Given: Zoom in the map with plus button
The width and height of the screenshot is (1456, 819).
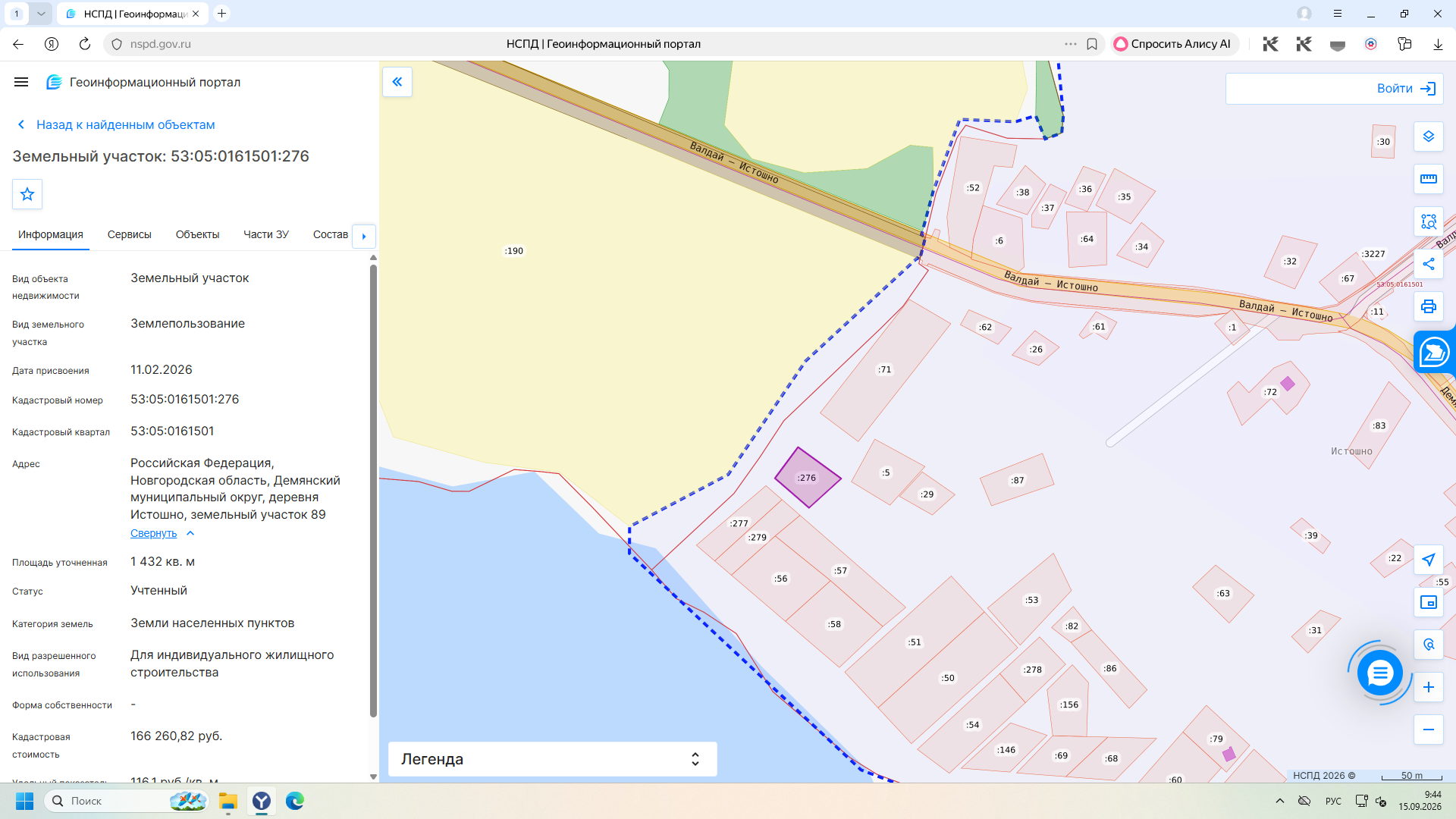Looking at the screenshot, I should [x=1429, y=687].
